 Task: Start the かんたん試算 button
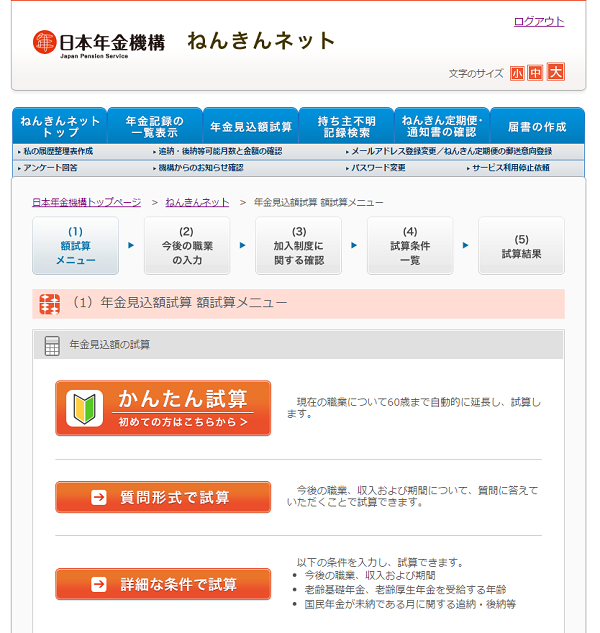pos(163,408)
